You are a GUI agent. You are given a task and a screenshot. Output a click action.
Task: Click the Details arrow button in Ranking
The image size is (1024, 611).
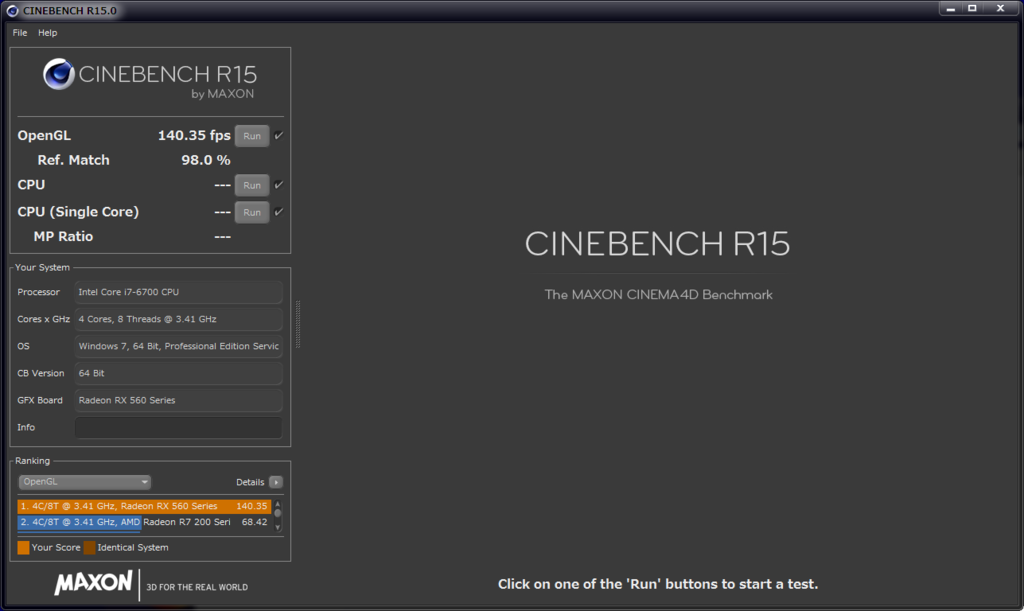(x=276, y=482)
